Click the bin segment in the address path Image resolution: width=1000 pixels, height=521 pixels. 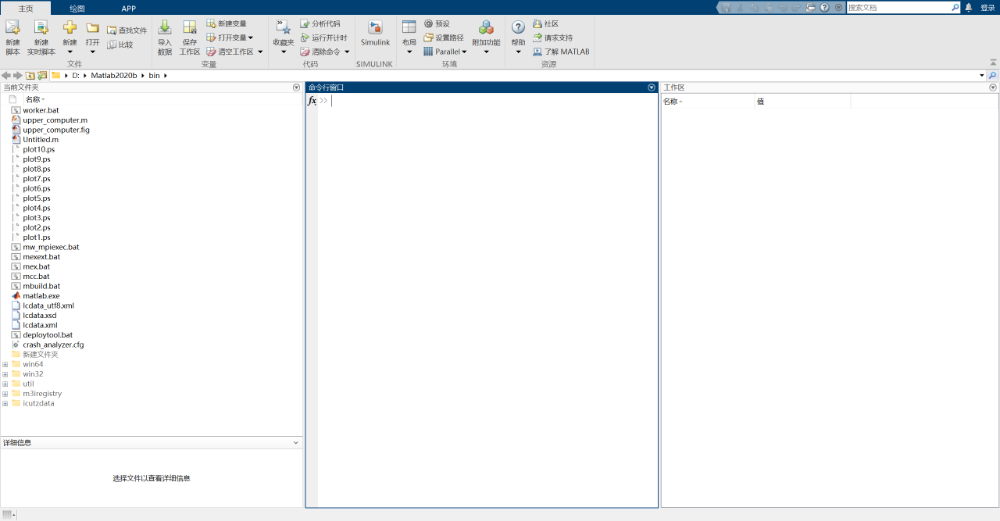(x=154, y=75)
